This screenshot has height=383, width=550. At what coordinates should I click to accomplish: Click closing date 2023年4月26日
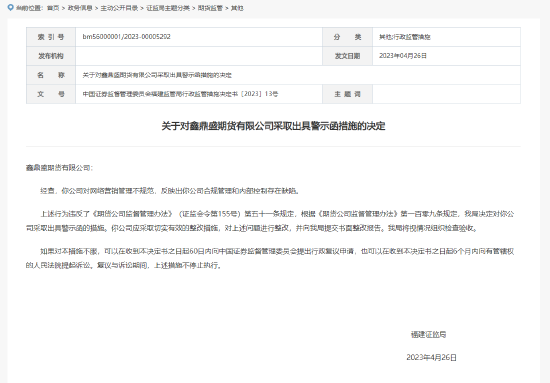coord(431,357)
